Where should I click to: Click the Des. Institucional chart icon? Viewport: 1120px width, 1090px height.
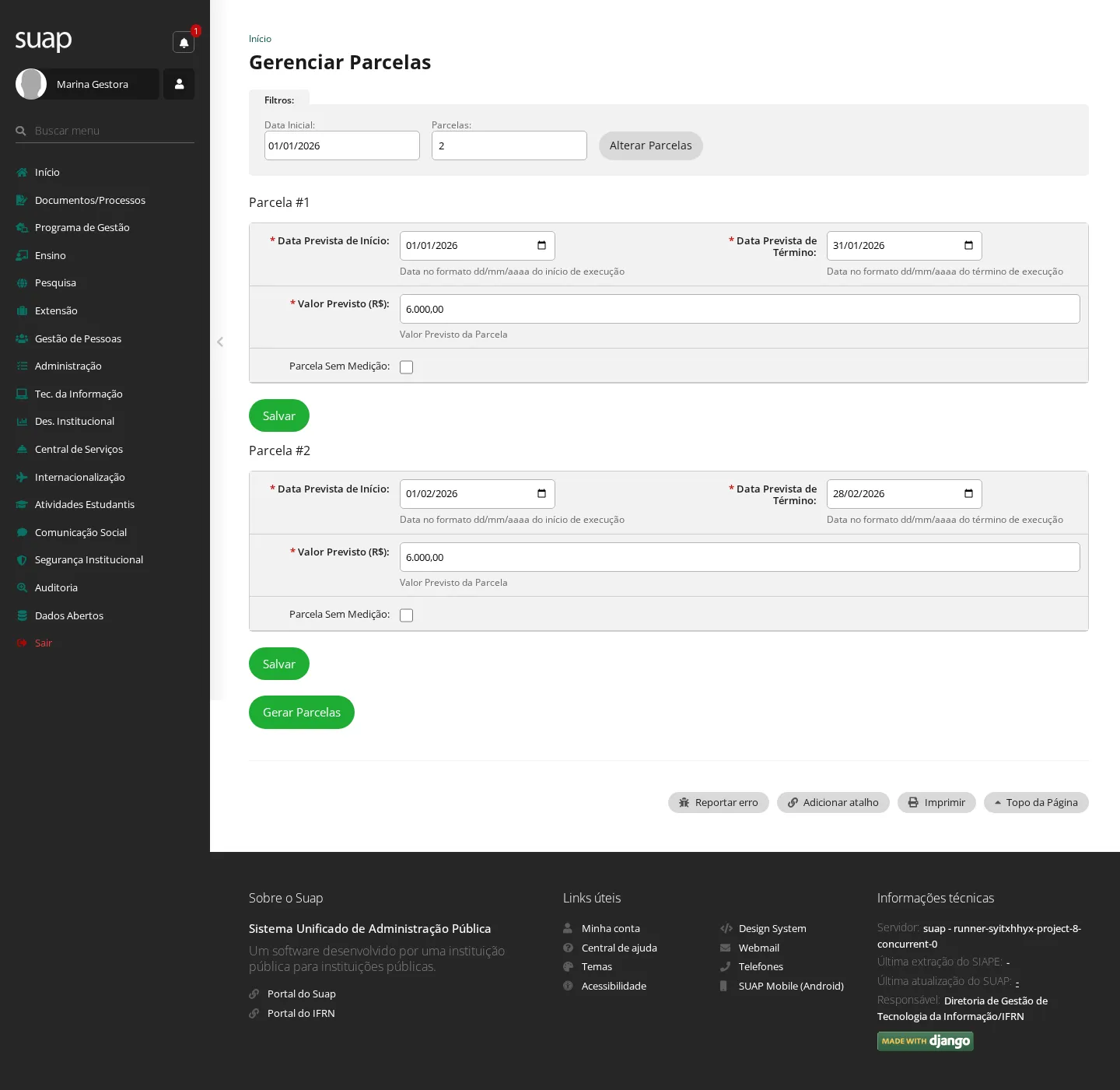coord(22,422)
